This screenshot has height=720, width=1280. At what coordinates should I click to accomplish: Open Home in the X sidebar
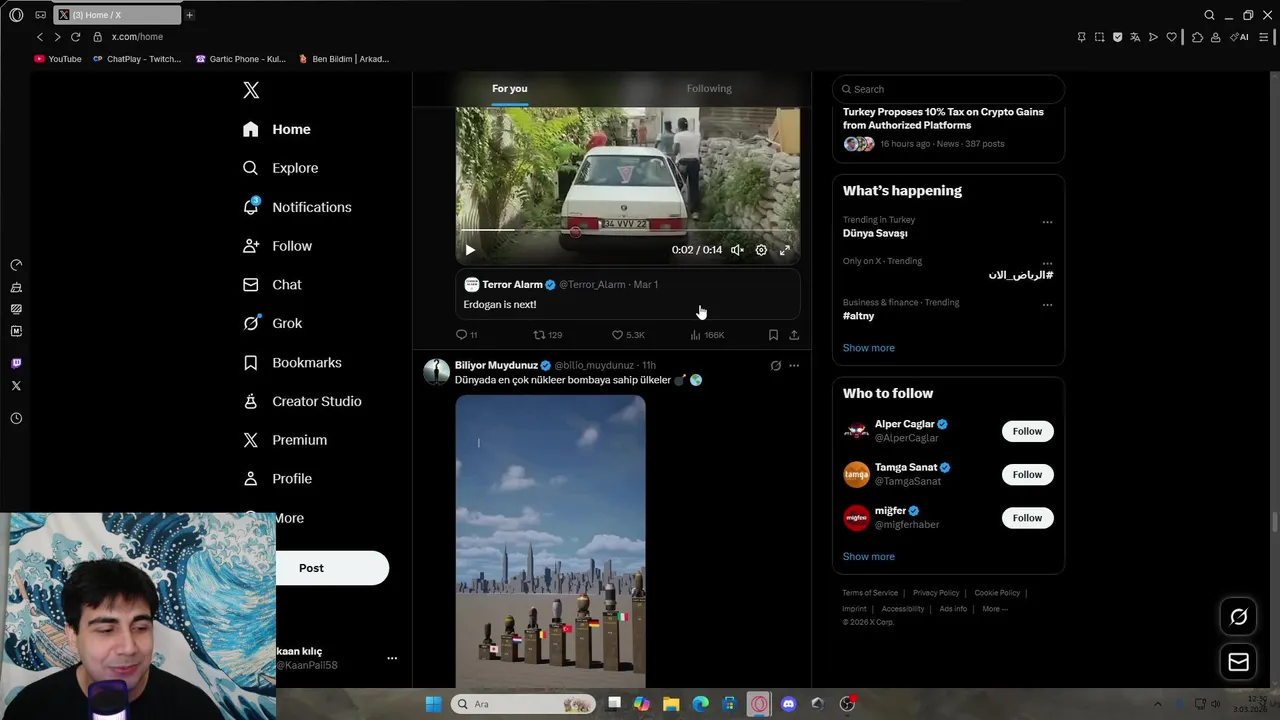277,129
